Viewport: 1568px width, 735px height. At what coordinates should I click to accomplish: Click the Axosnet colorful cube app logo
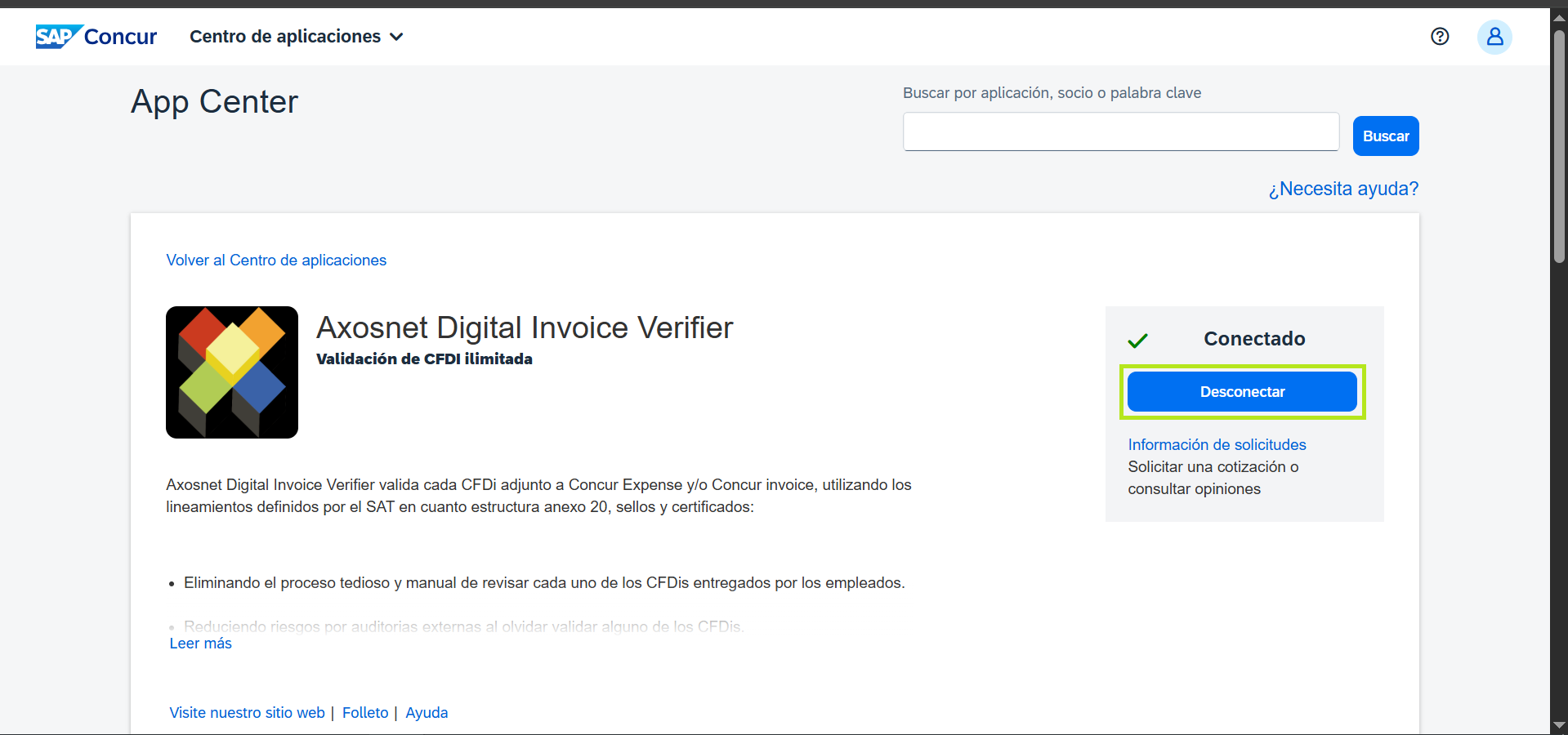point(232,372)
